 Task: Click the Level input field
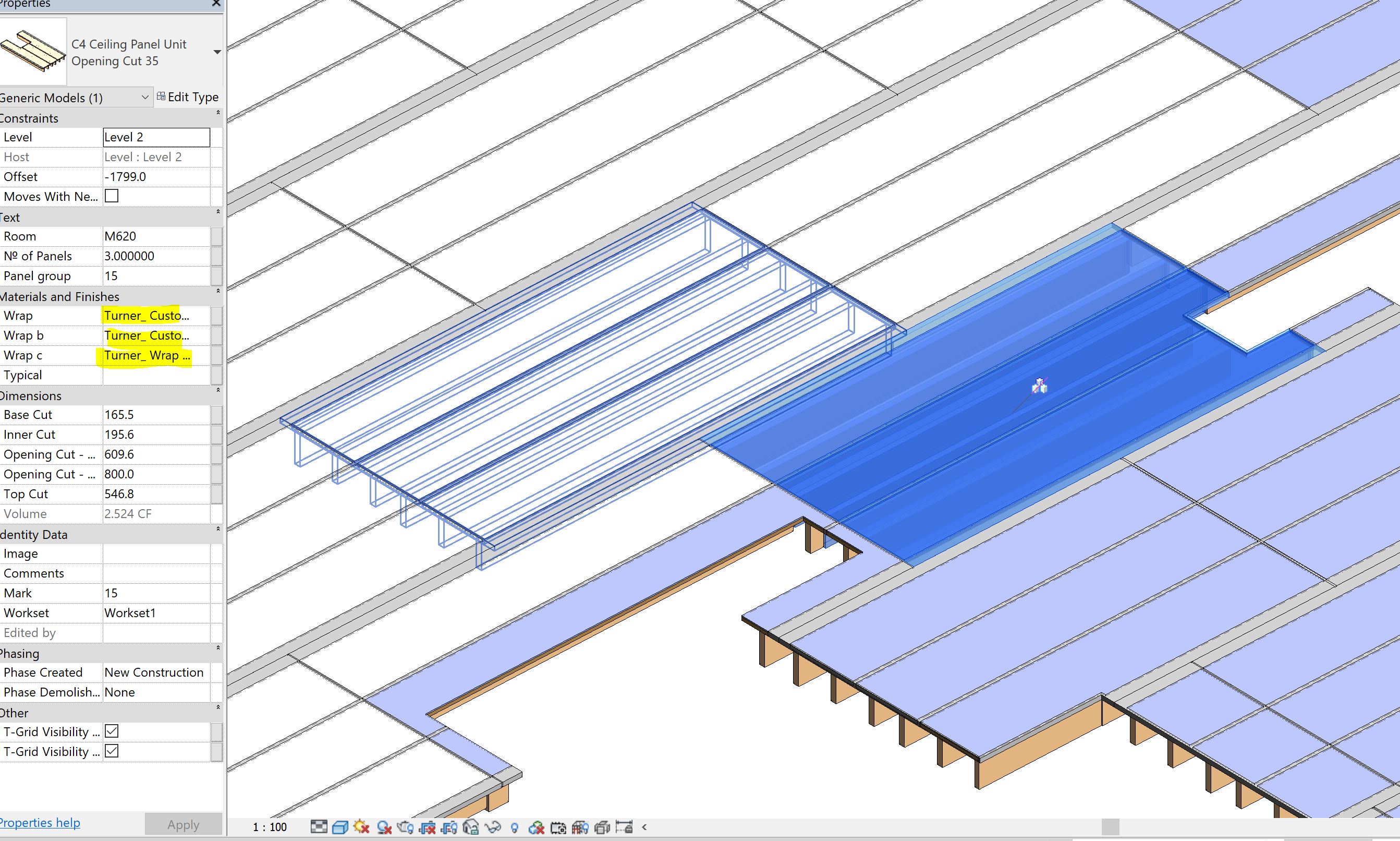pos(156,137)
